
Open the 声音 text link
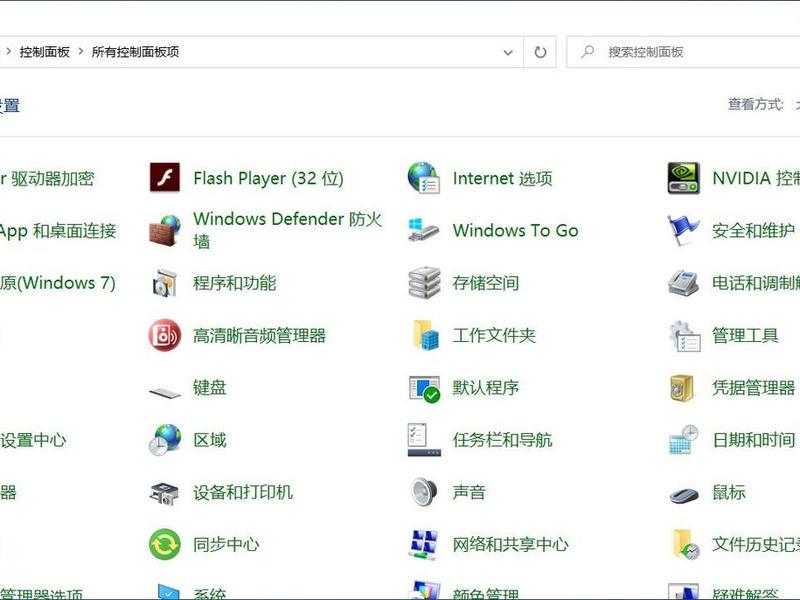pyautogui.click(x=468, y=492)
